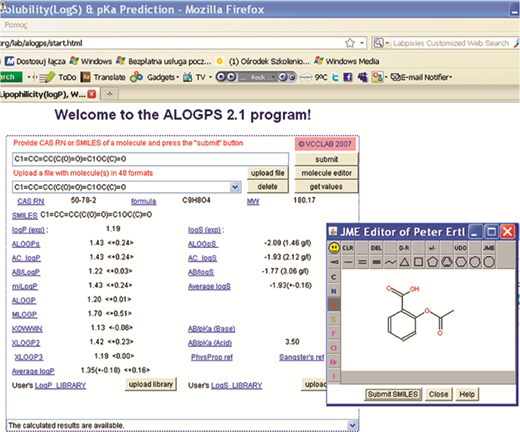Click the smiley face icon in JME Editor
This screenshot has width=520, height=432.
pos(334,248)
